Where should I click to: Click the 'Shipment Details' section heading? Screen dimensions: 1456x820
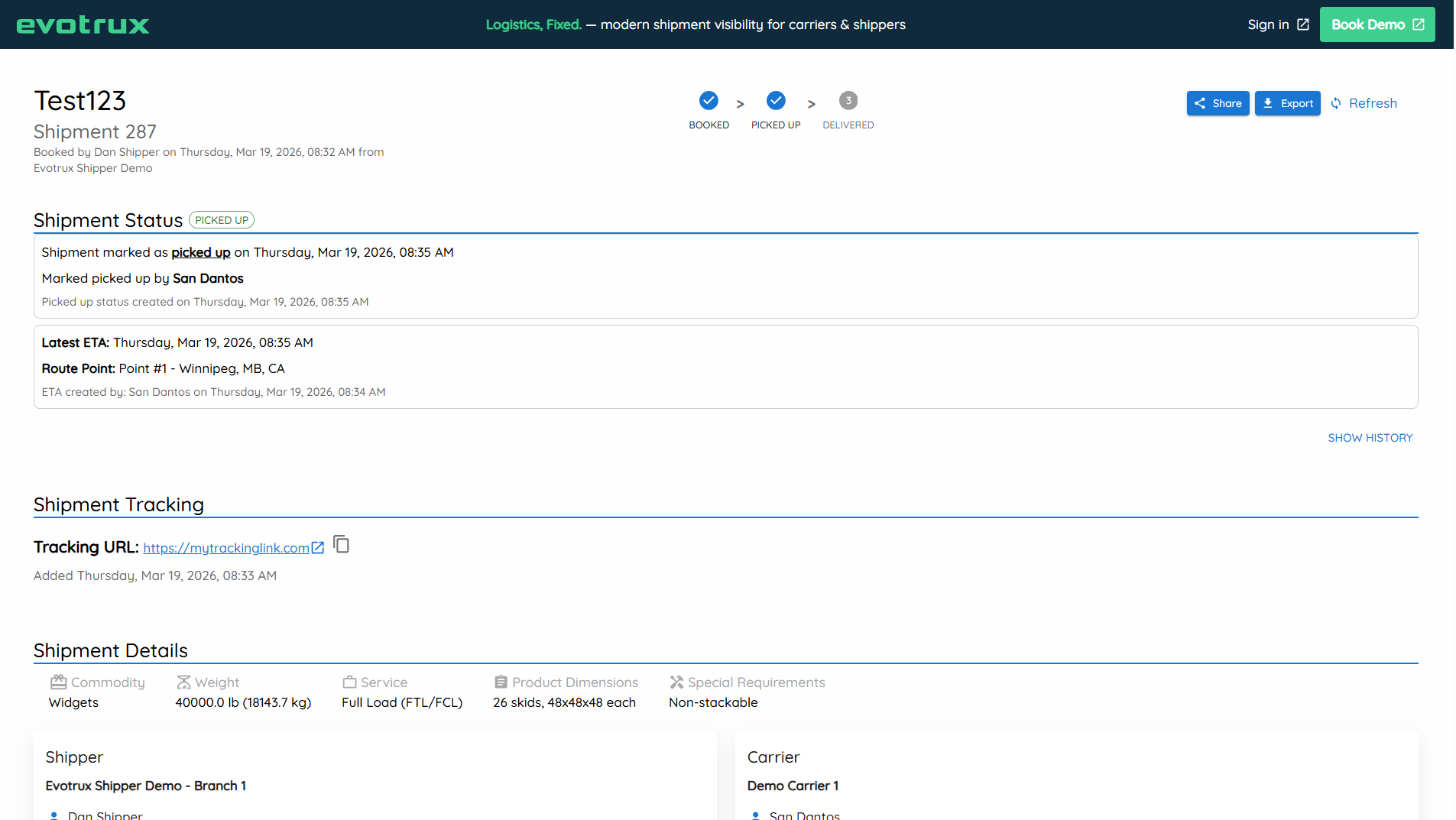tap(111, 650)
